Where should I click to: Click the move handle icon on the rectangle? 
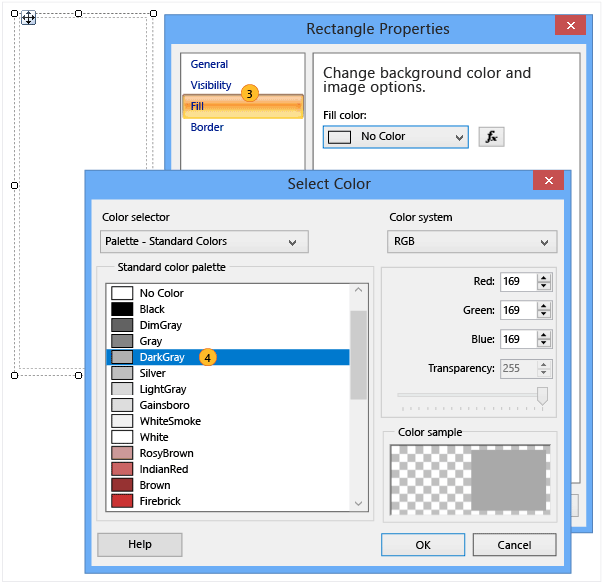click(28, 18)
